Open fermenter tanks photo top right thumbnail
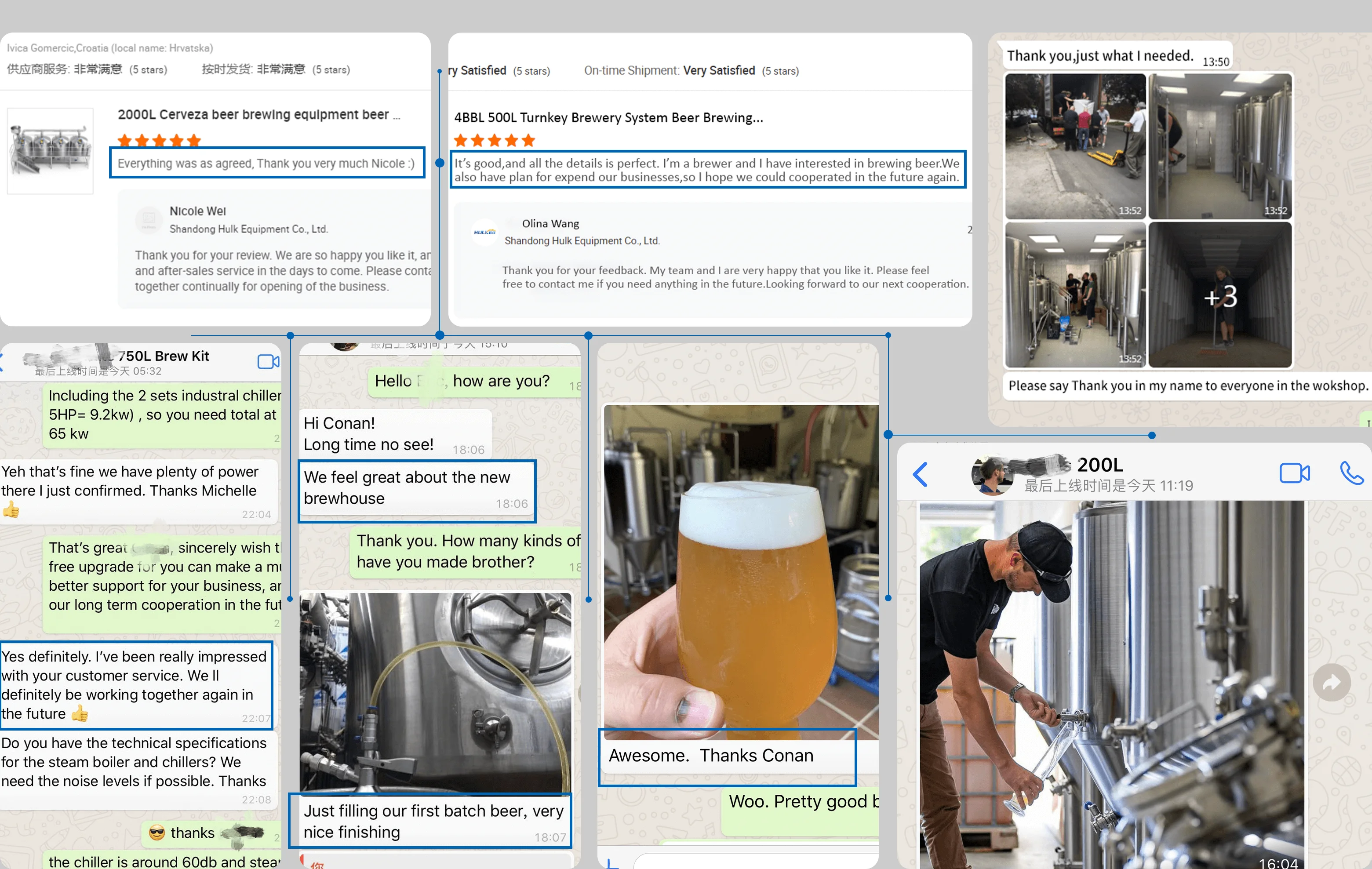Viewport: 1372px width, 869px height. (1220, 146)
